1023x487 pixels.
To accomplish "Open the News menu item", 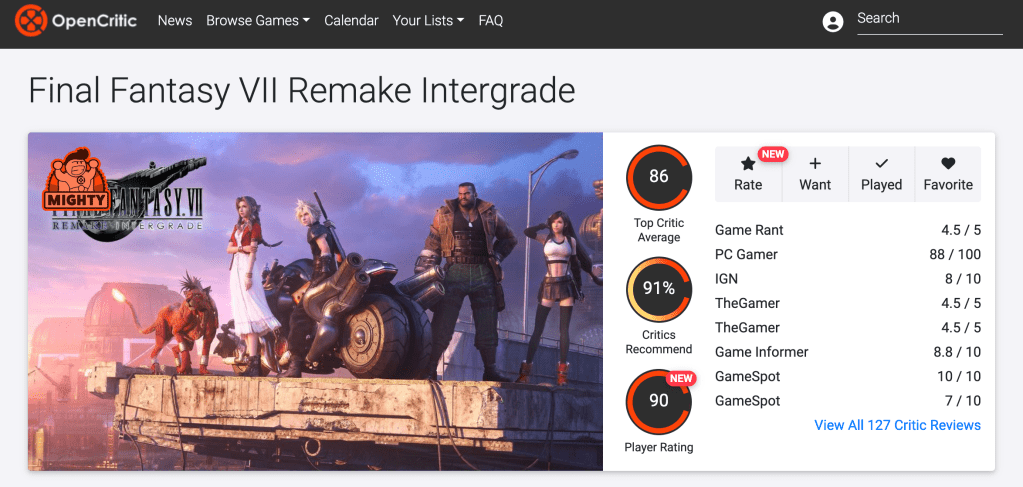I will pyautogui.click(x=175, y=20).
